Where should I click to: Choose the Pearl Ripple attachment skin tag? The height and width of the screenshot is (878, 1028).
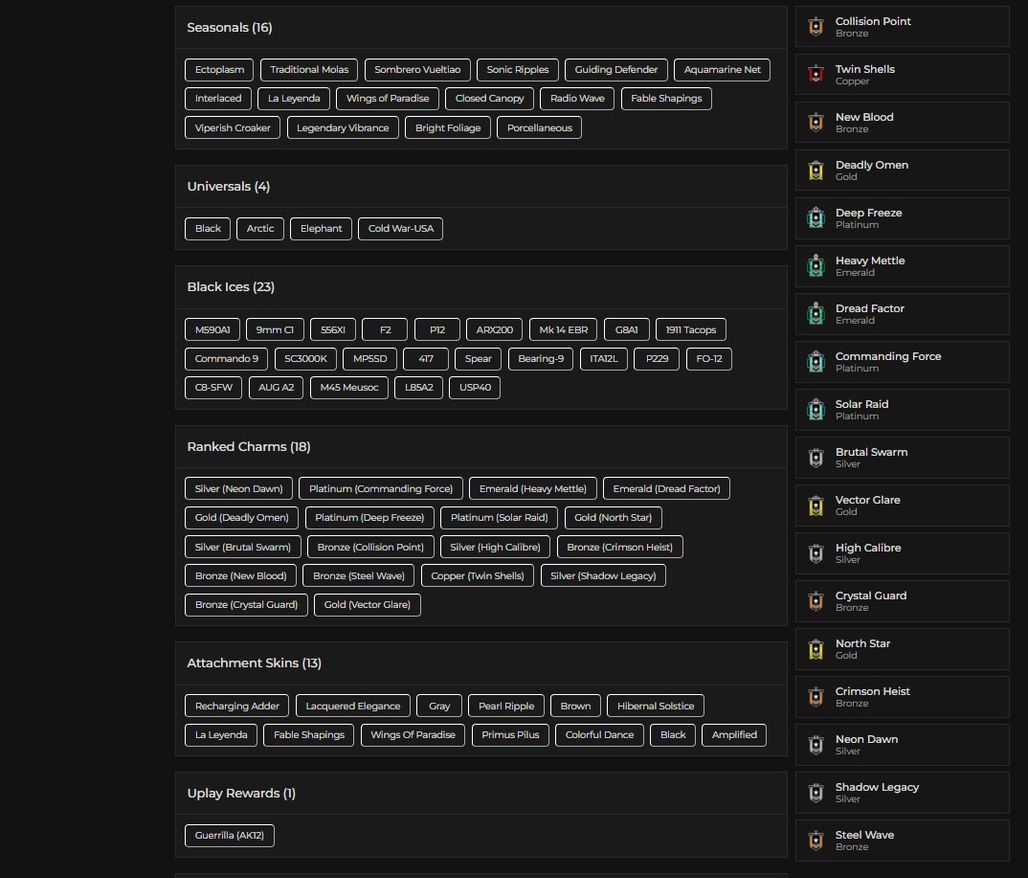click(x=506, y=706)
